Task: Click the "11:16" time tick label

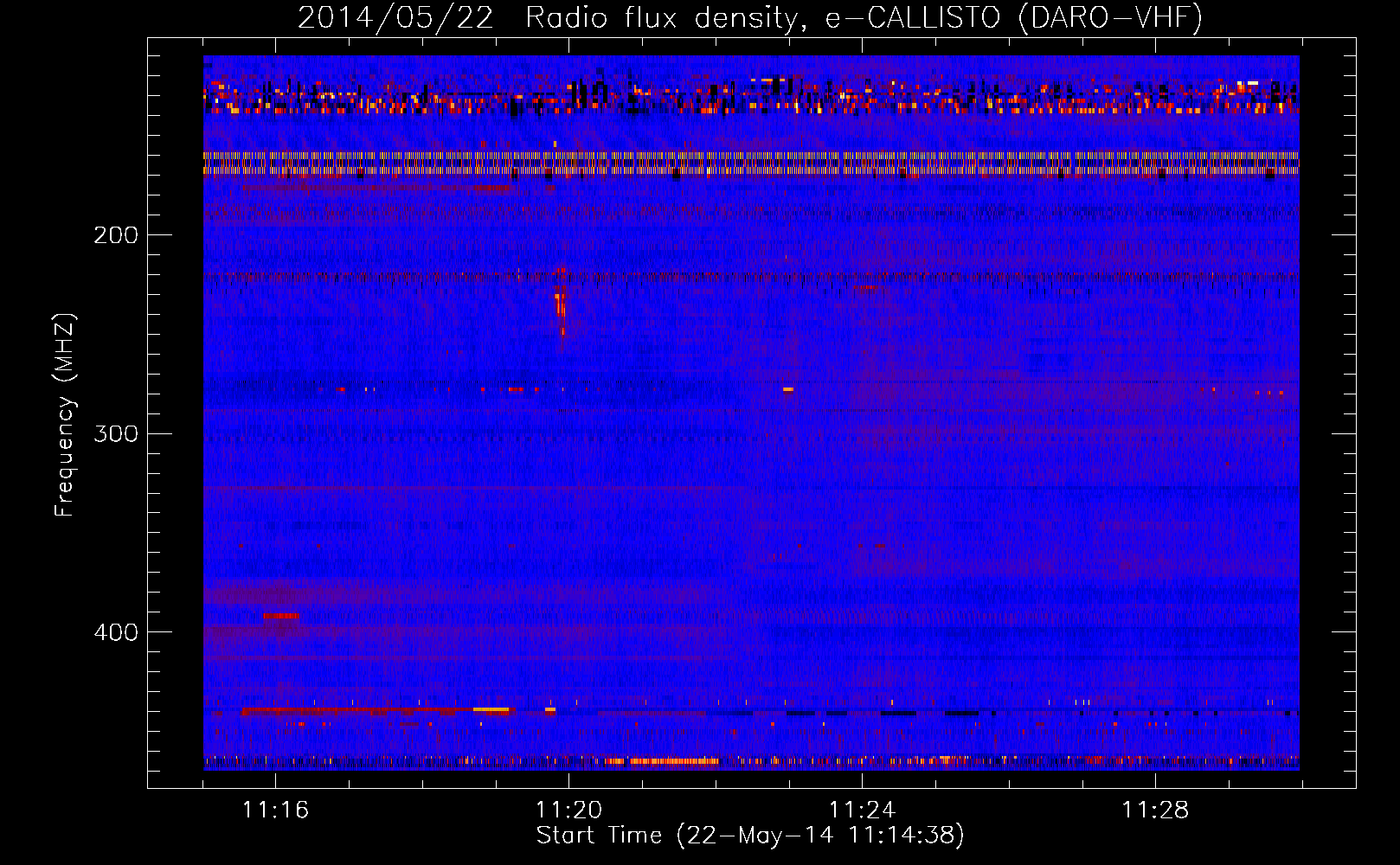Action: (x=275, y=810)
